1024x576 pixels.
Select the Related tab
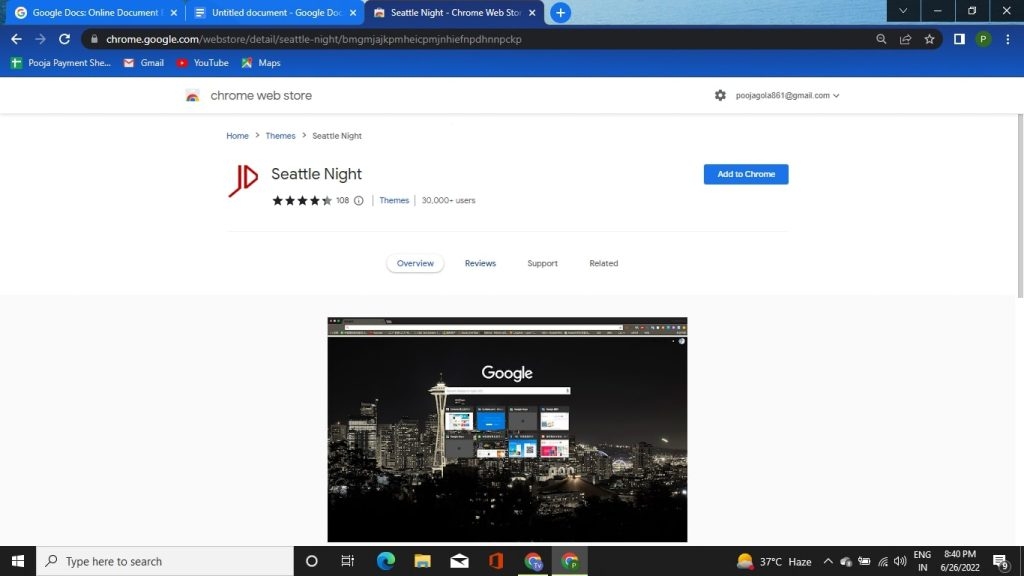click(603, 263)
